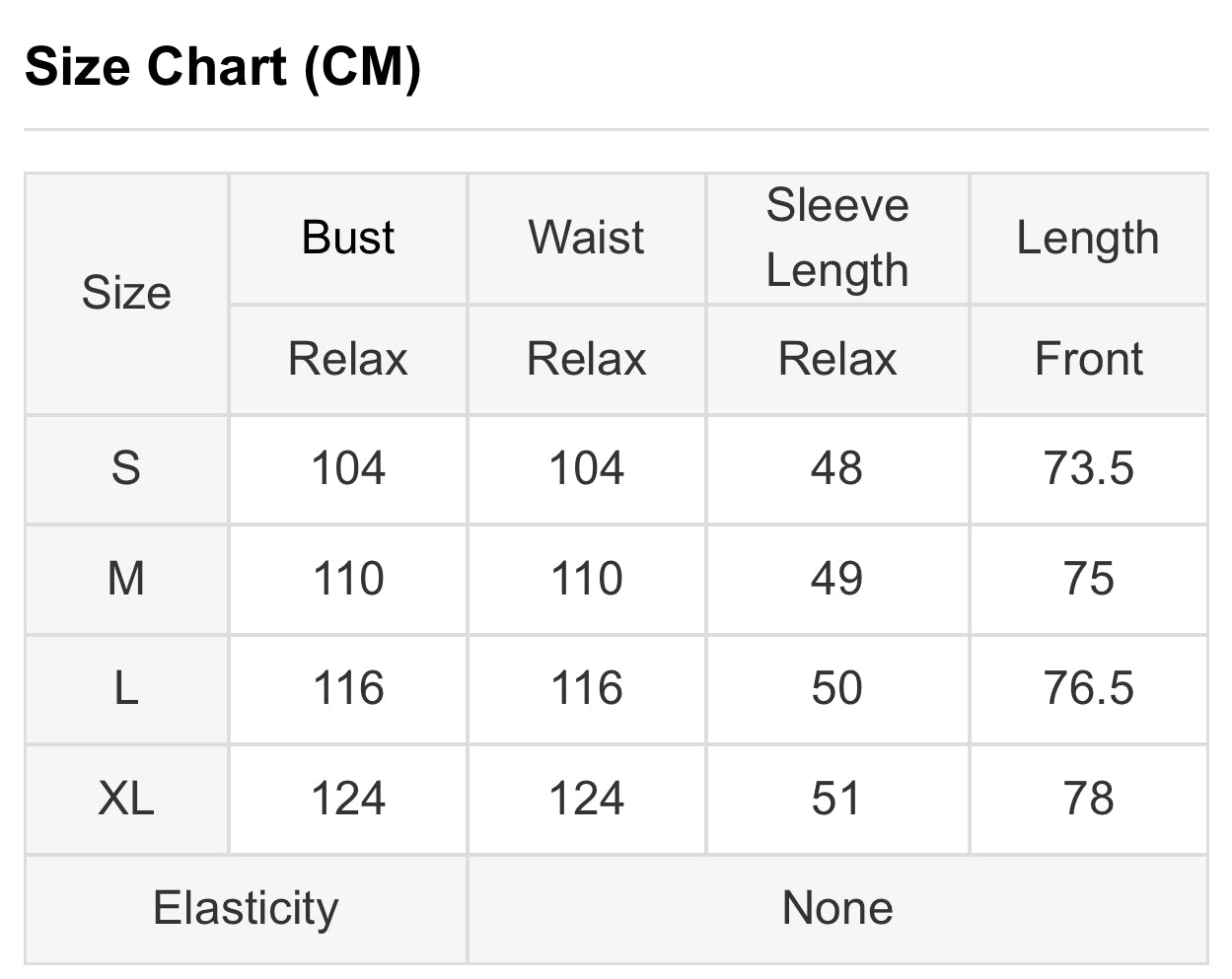Select the L size row label
The image size is (1232, 979).
pos(126,688)
